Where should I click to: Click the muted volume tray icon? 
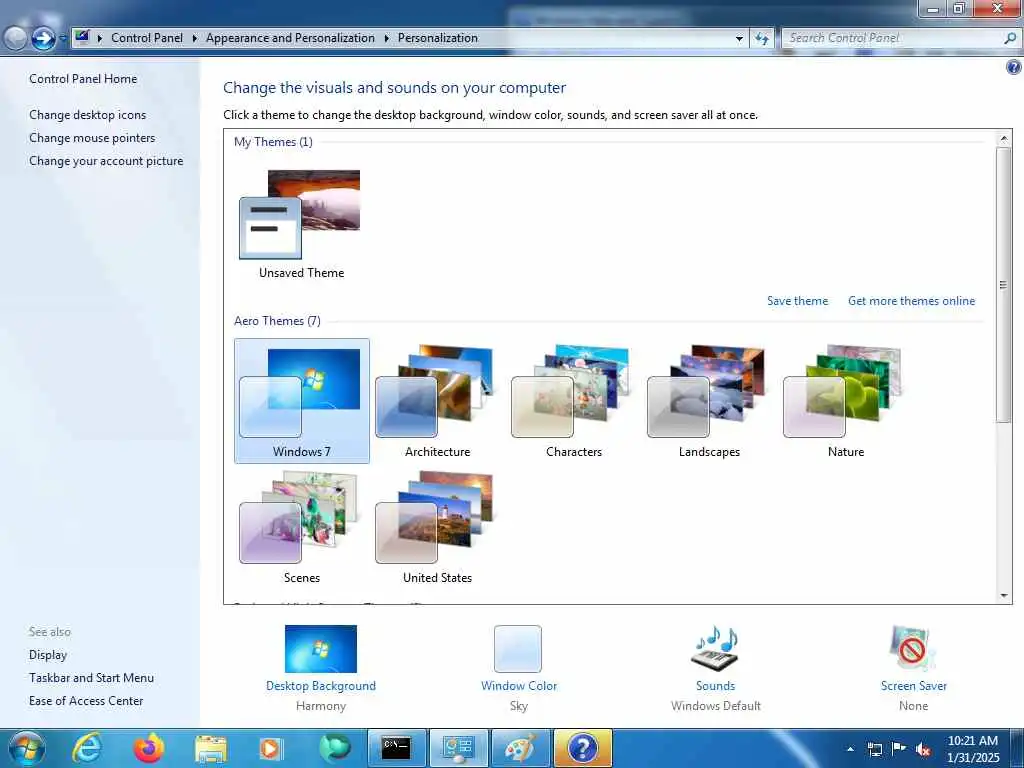[923, 749]
